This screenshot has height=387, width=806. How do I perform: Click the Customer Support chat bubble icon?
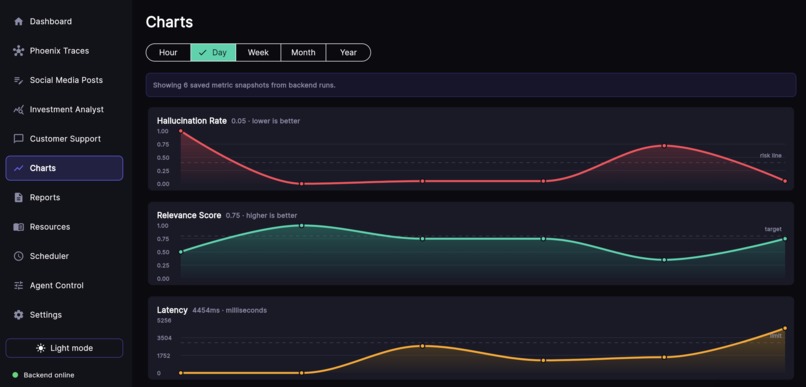[x=19, y=139]
